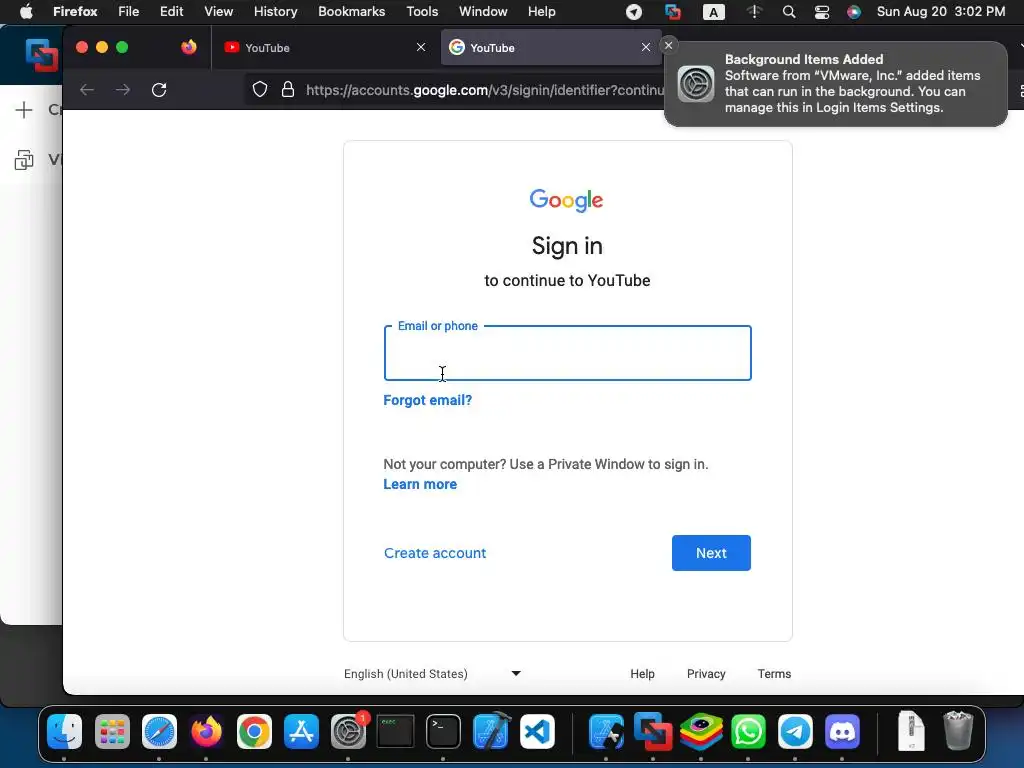Open Launchpad from the Dock
The height and width of the screenshot is (768, 1024).
coord(112,731)
